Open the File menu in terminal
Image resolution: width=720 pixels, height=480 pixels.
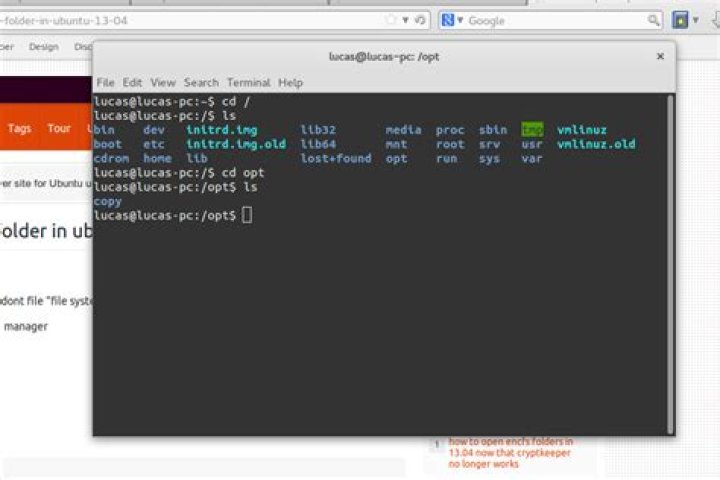(105, 83)
